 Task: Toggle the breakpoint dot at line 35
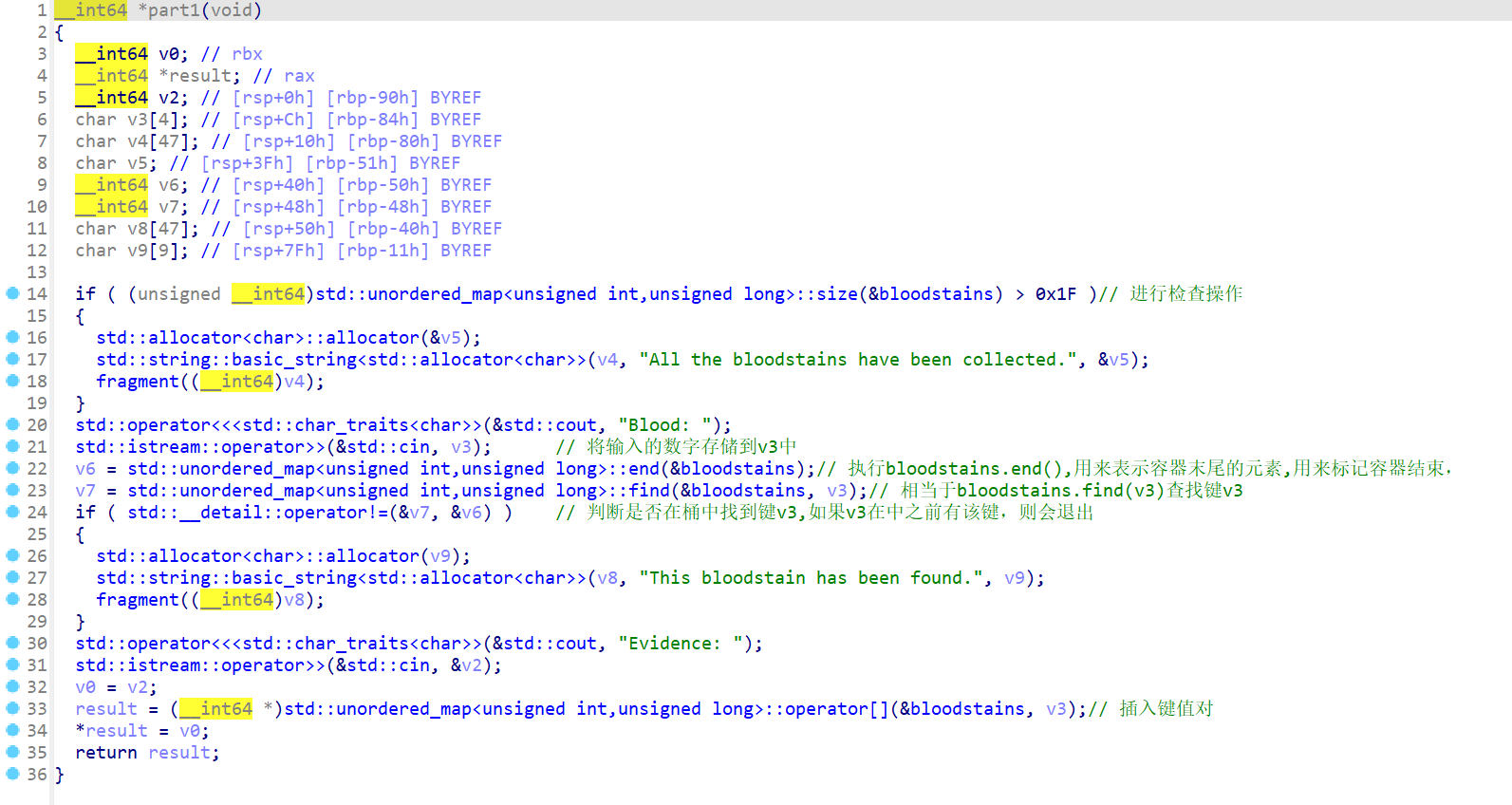tap(12, 752)
